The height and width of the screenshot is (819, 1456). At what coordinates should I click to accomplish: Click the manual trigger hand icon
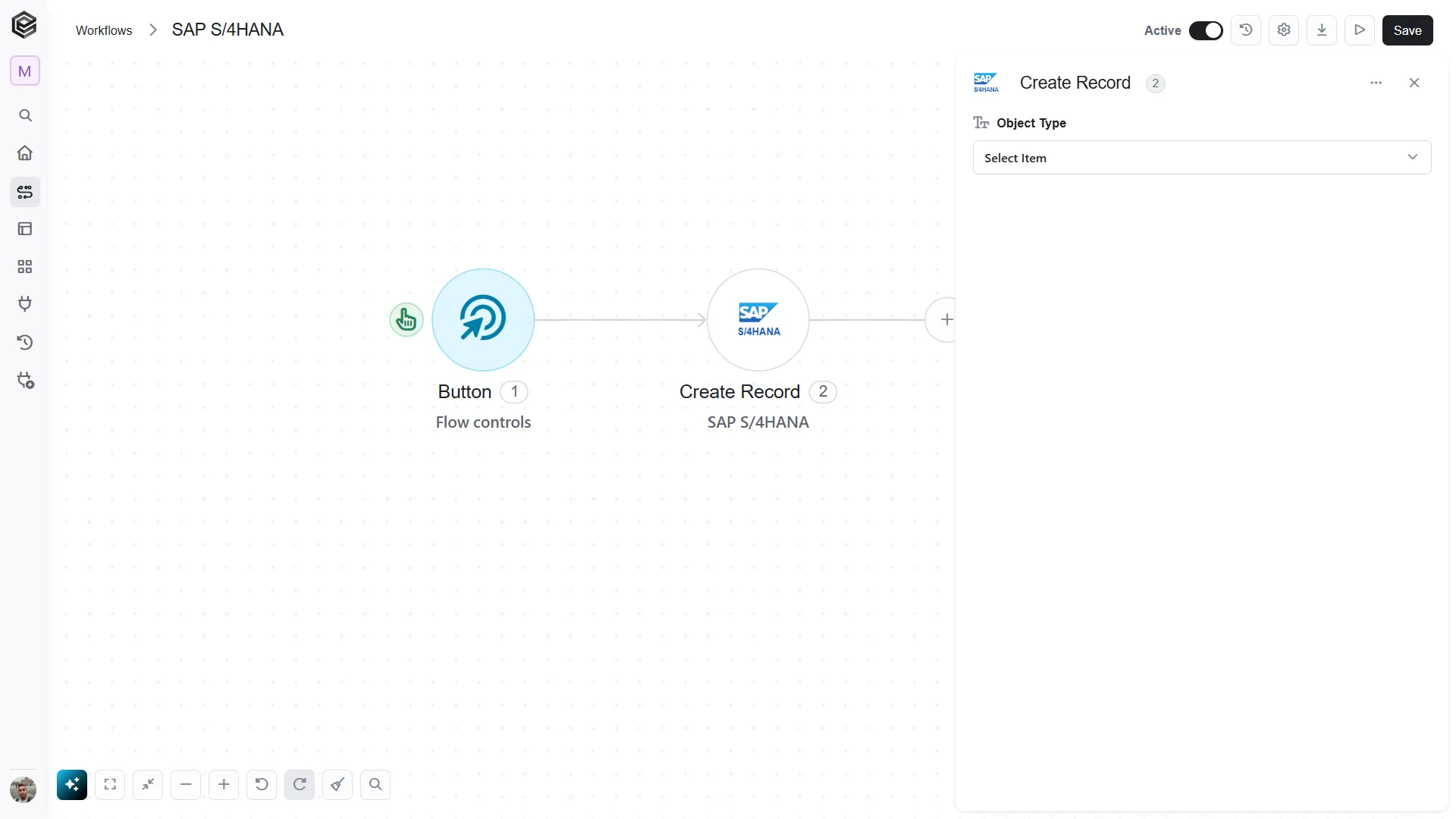[x=406, y=320]
